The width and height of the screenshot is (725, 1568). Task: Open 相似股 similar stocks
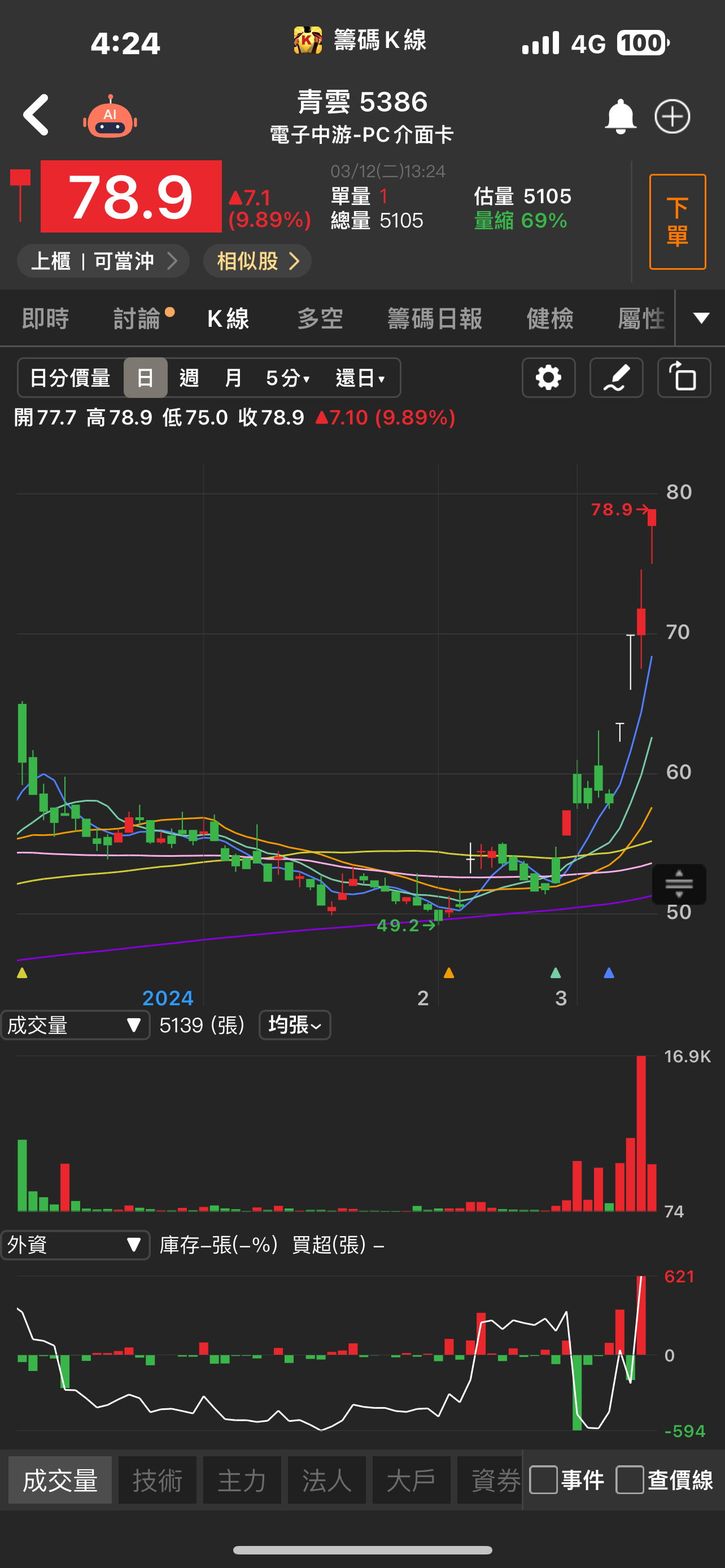pyautogui.click(x=257, y=261)
